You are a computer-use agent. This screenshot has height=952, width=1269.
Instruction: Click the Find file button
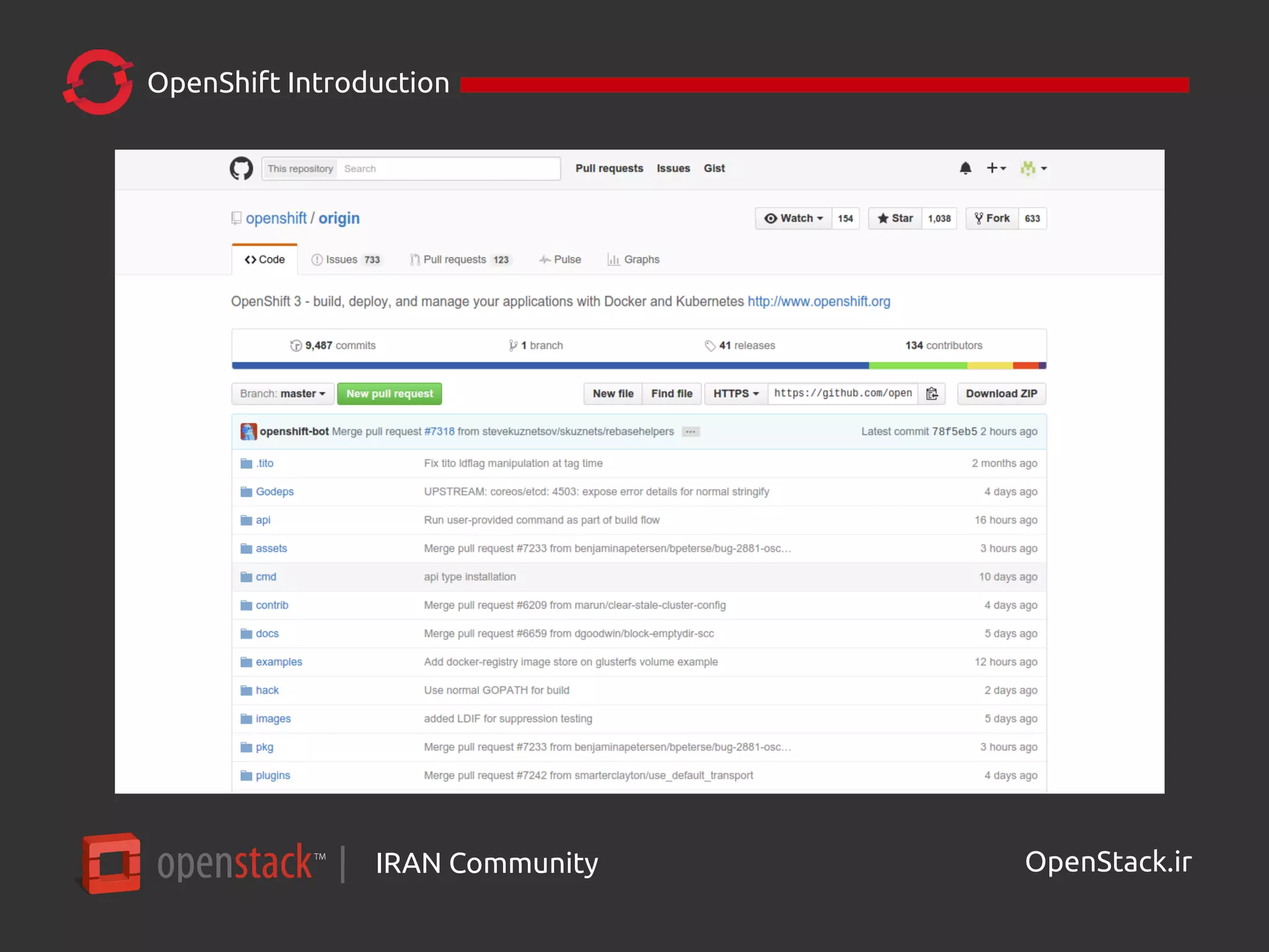click(672, 394)
